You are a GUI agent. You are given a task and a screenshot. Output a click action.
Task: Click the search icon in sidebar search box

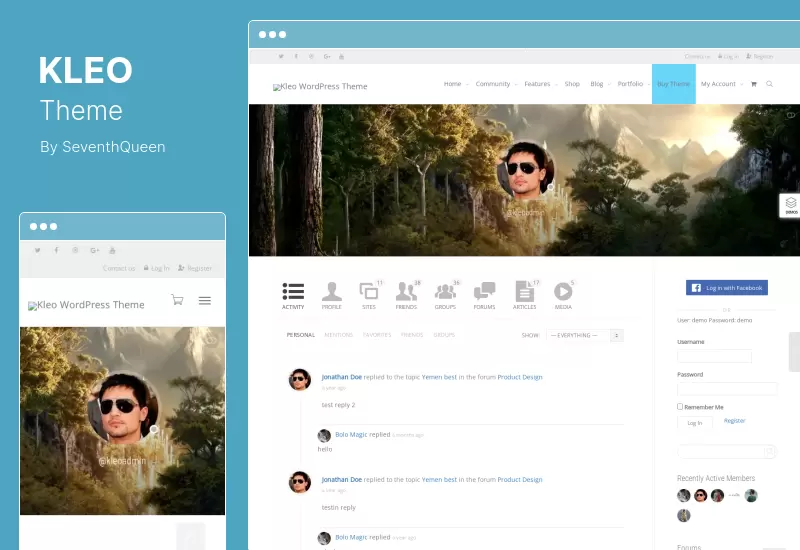point(769,452)
